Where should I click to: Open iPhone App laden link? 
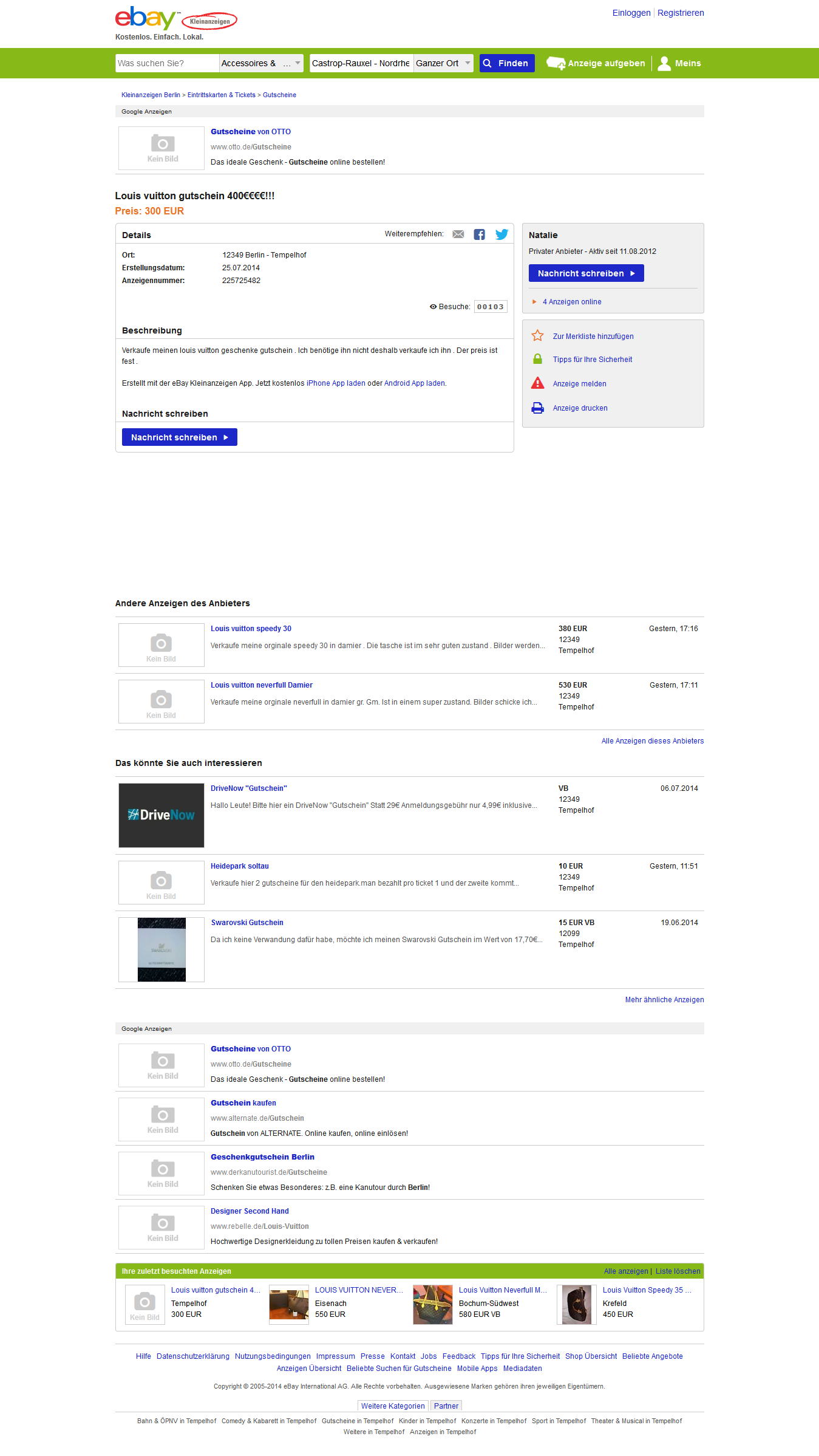tap(336, 383)
